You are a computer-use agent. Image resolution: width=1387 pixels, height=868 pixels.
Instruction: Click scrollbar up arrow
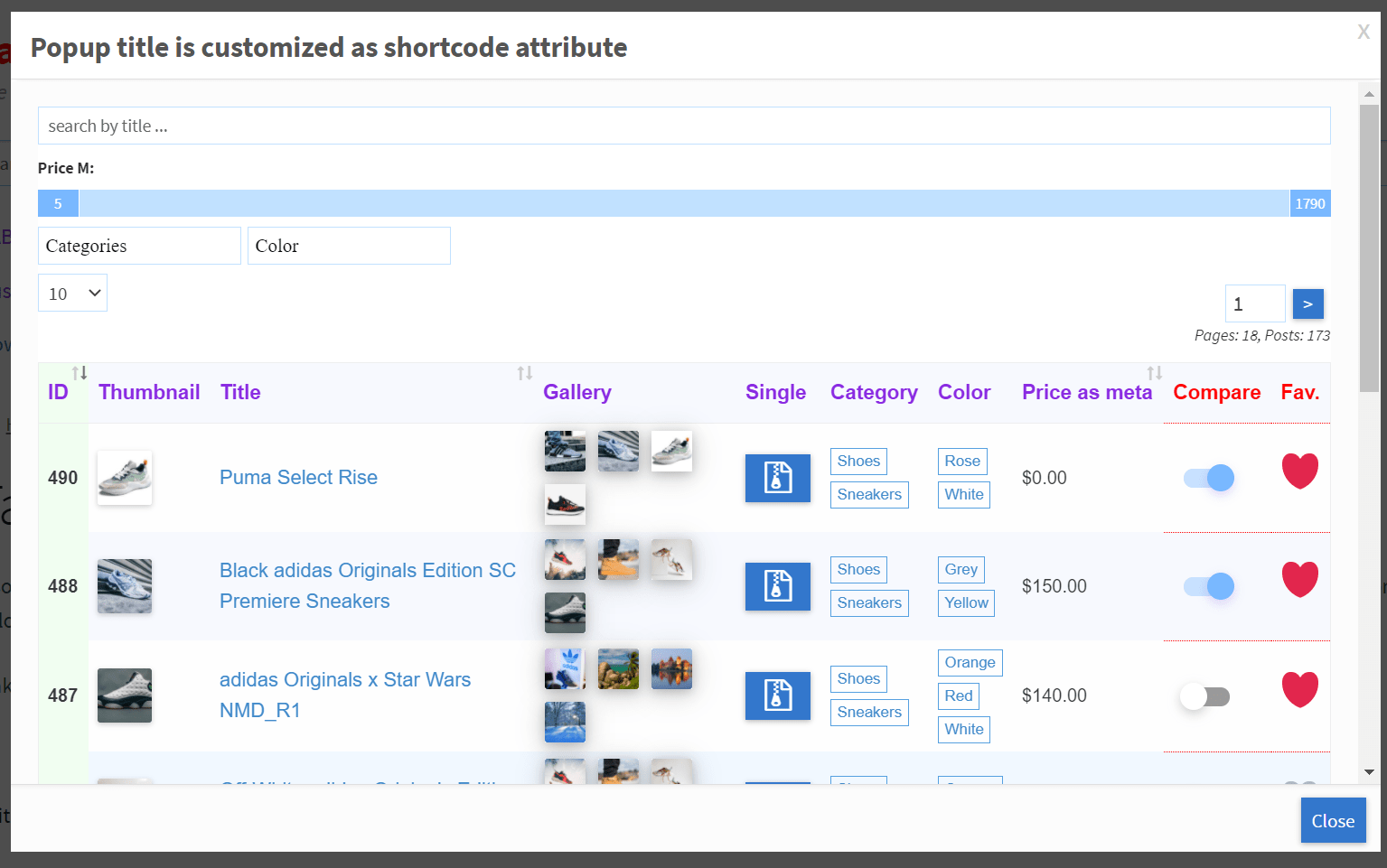tap(1370, 93)
